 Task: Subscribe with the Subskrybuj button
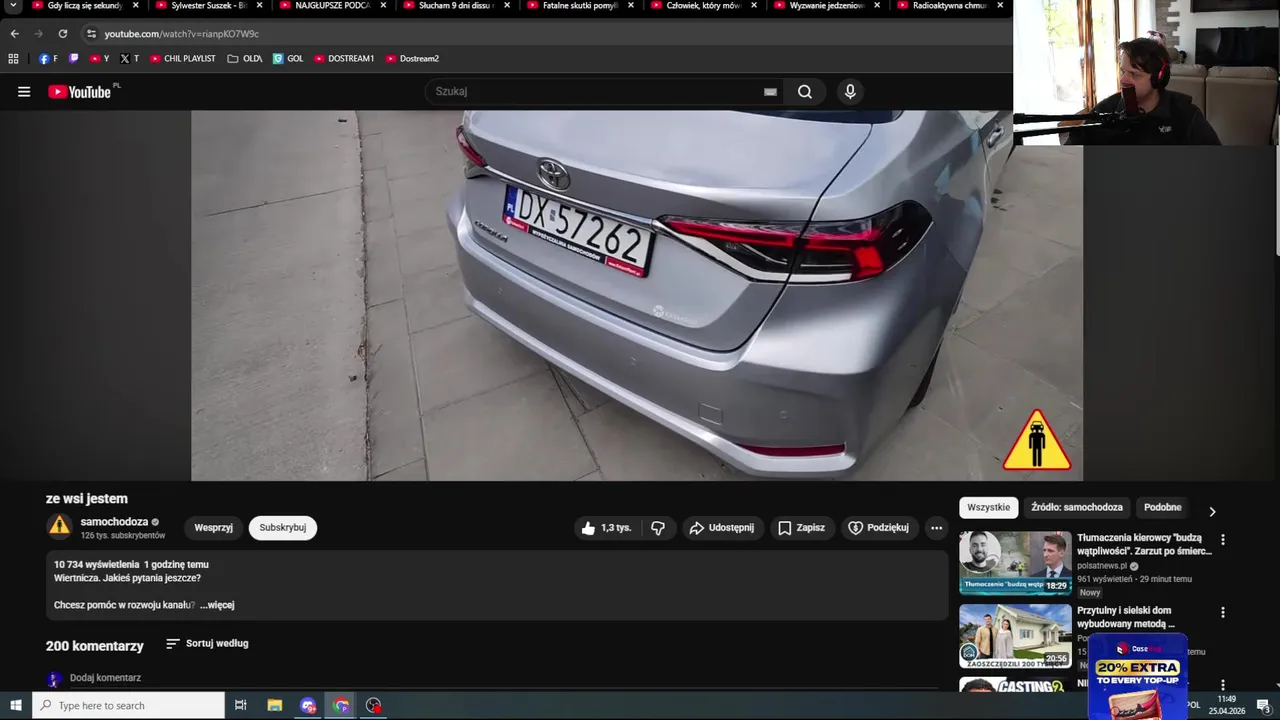tap(283, 528)
